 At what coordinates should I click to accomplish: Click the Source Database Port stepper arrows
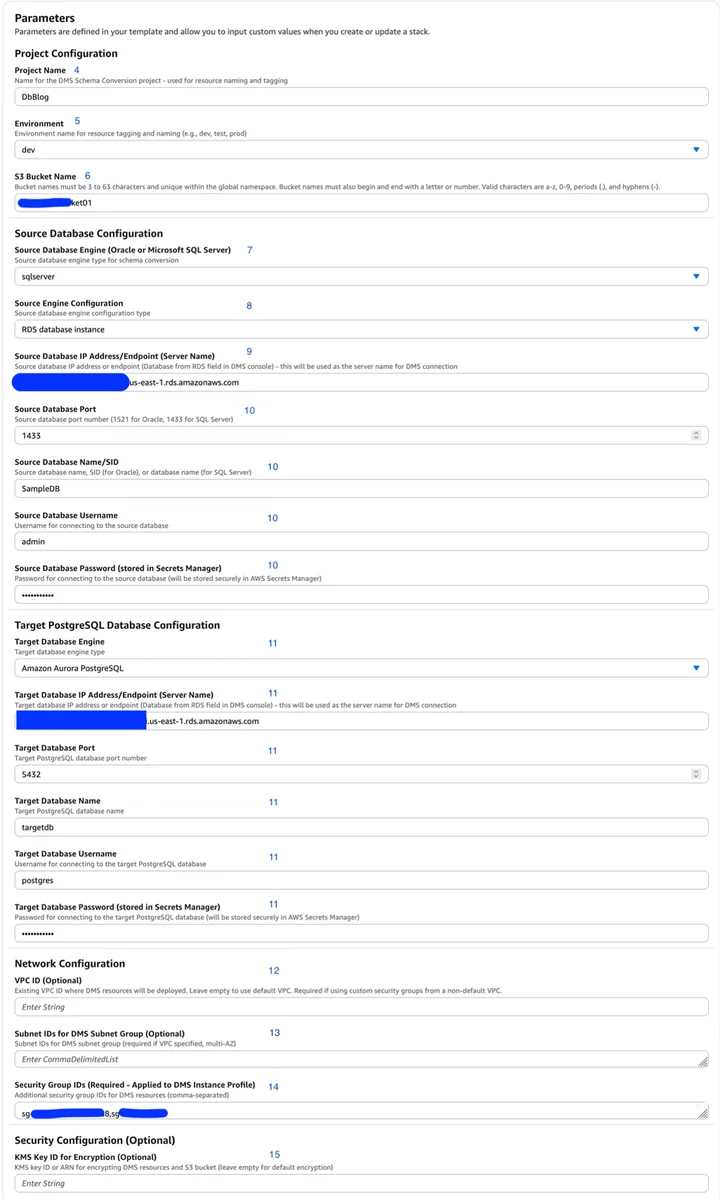[696, 435]
